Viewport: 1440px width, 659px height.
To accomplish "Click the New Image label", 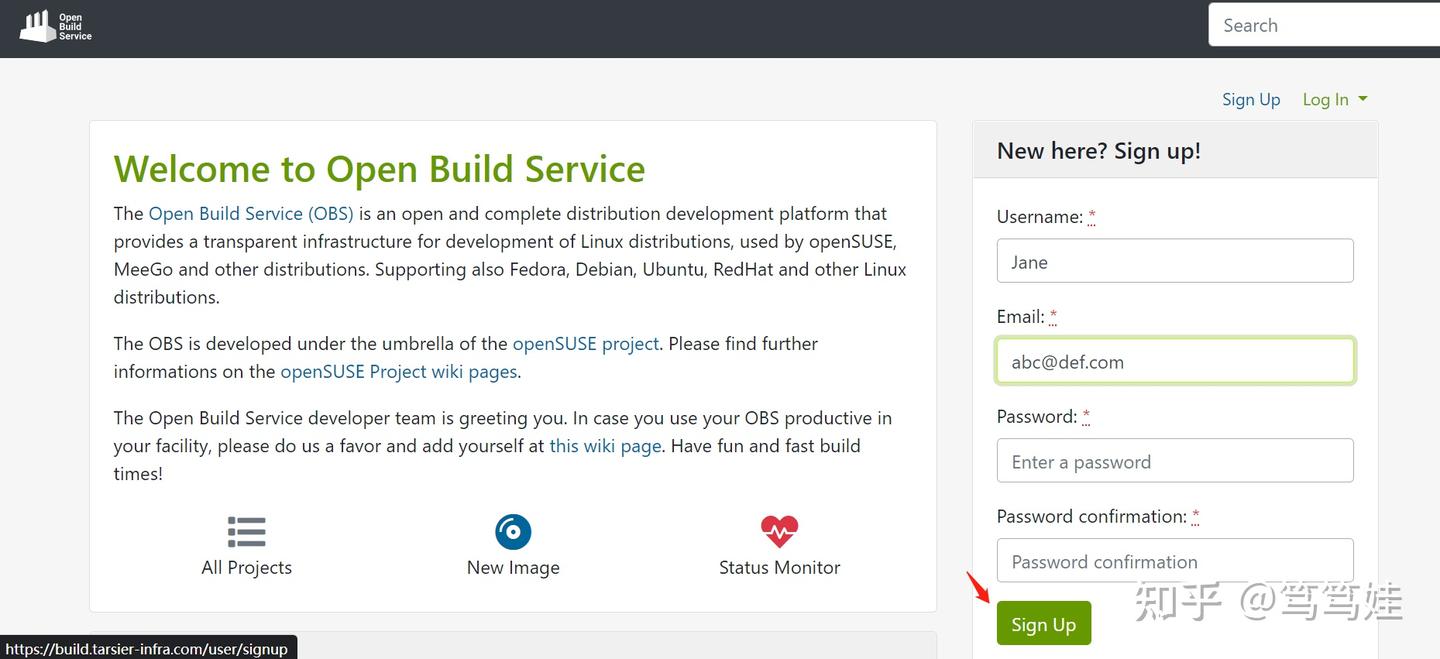I will point(513,567).
